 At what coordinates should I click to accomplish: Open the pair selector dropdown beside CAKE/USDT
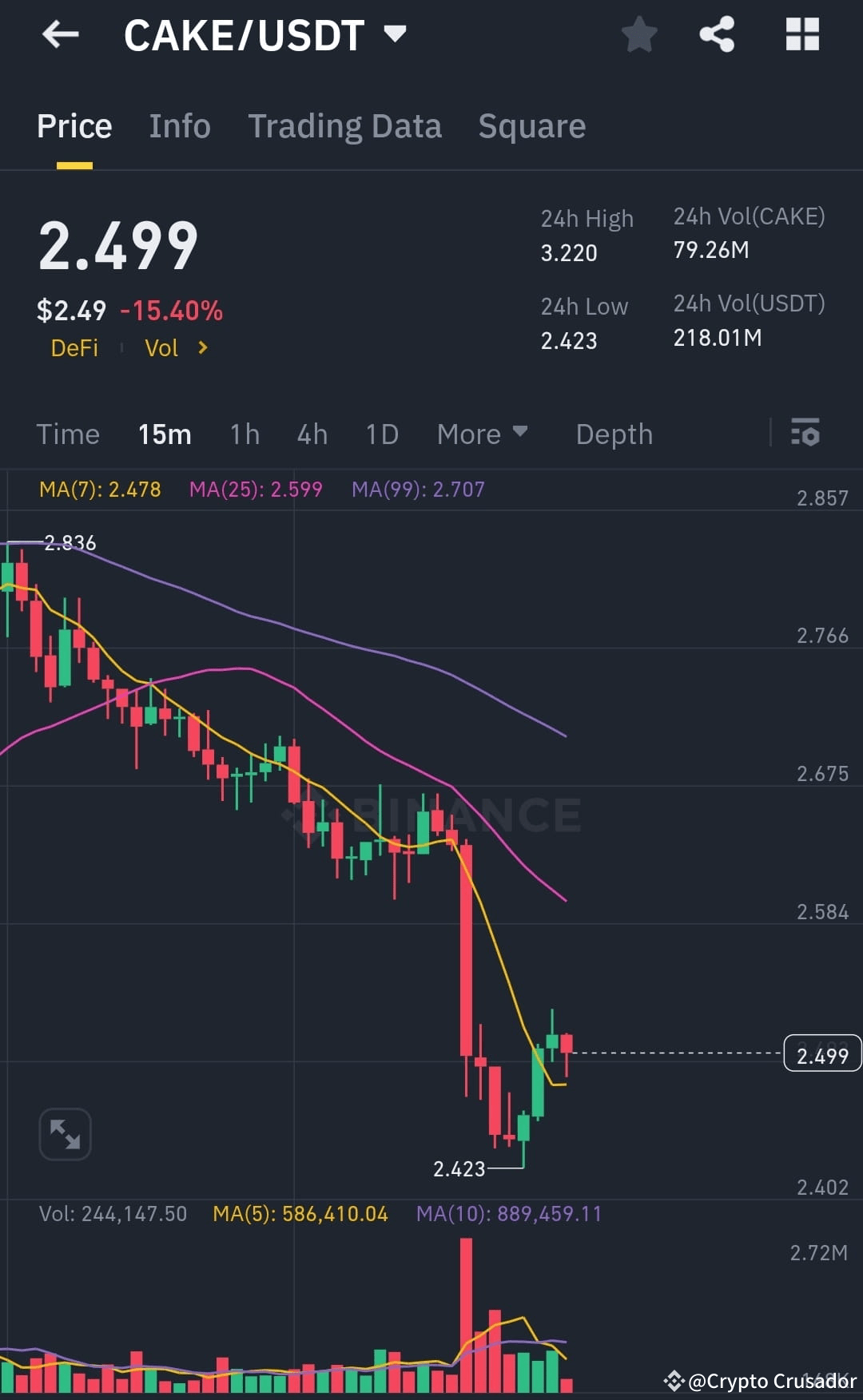coord(395,34)
